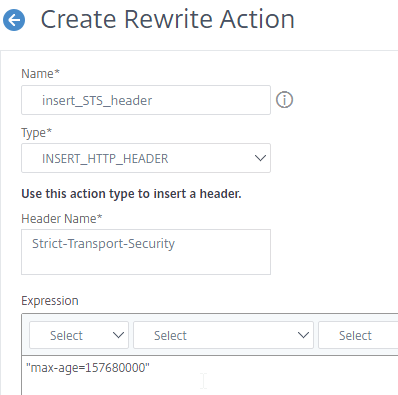
Task: Click the chevron on first Expression Select
Action: (x=118, y=335)
